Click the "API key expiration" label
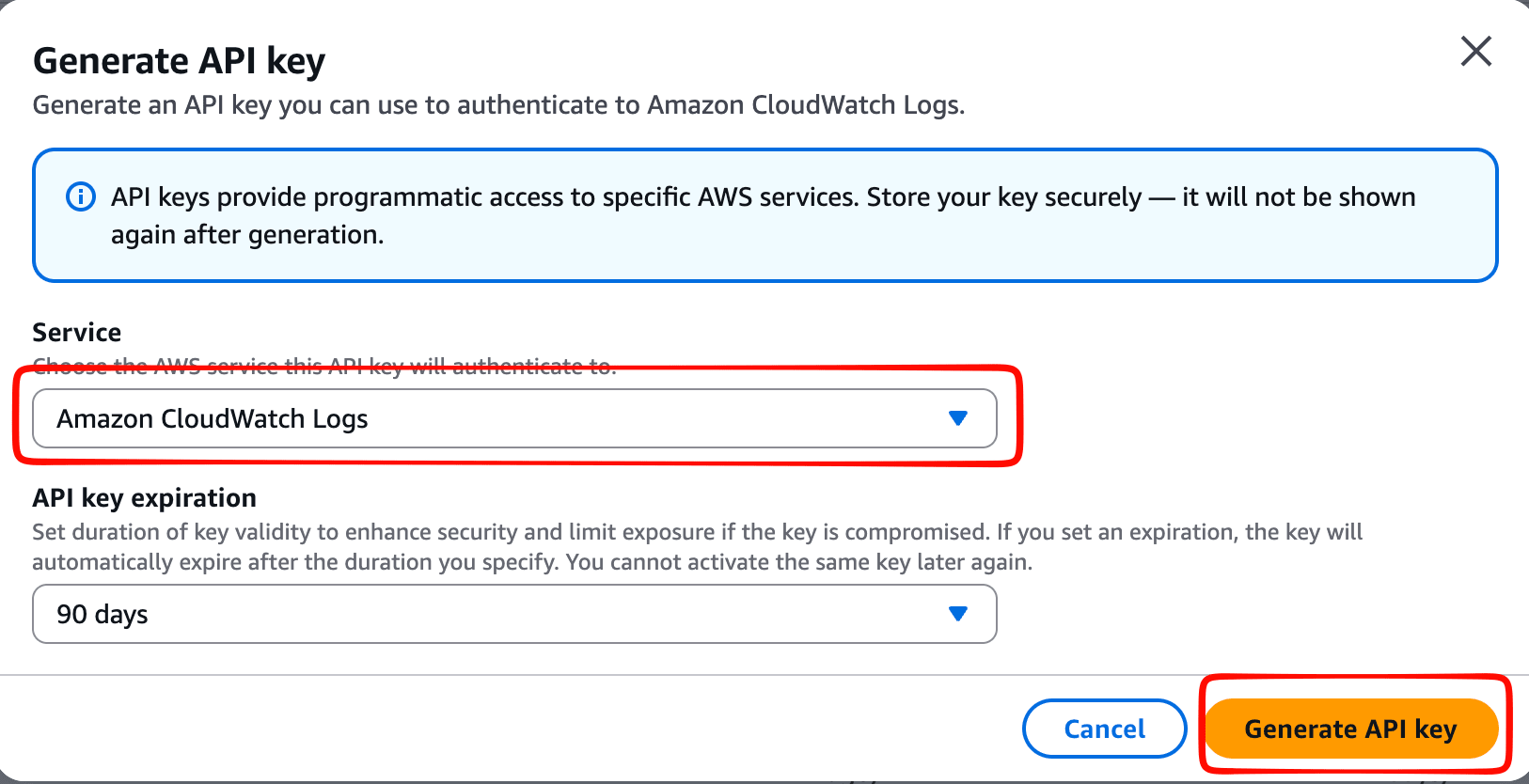 [x=144, y=497]
